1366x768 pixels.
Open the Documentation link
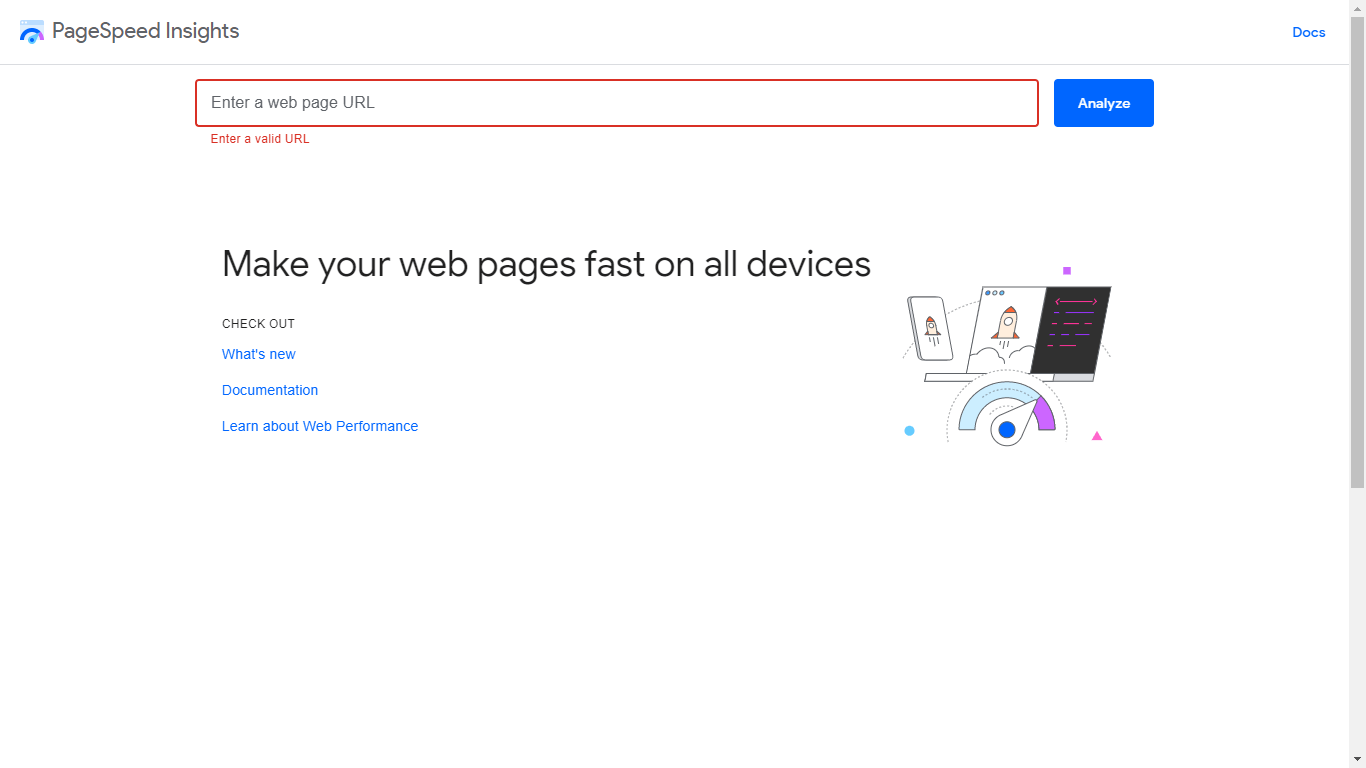tap(270, 390)
